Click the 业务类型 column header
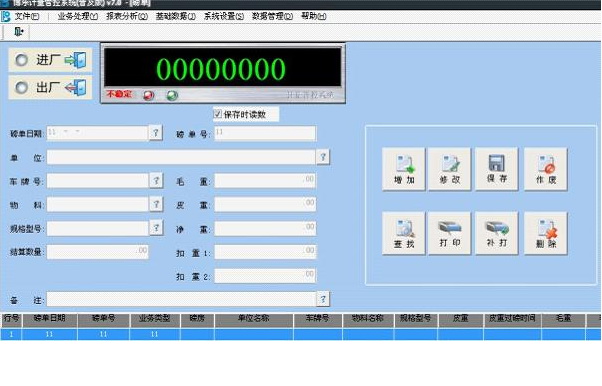The width and height of the screenshot is (602, 386). (155, 319)
